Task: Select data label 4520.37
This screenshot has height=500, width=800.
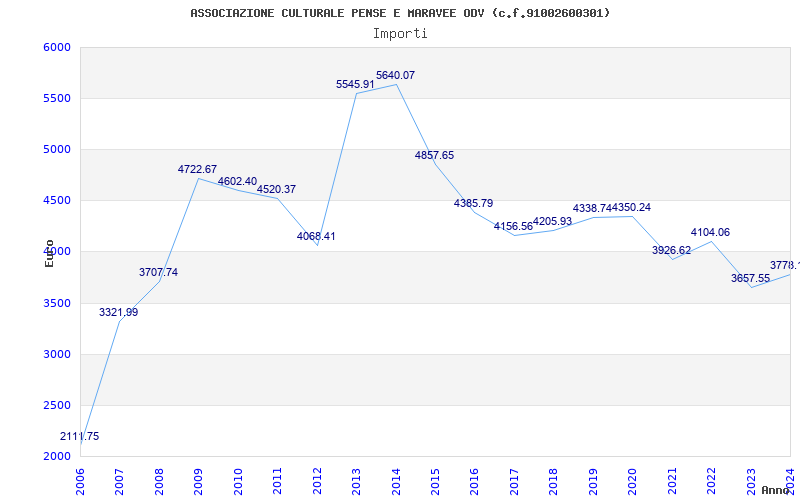Action: tap(276, 189)
